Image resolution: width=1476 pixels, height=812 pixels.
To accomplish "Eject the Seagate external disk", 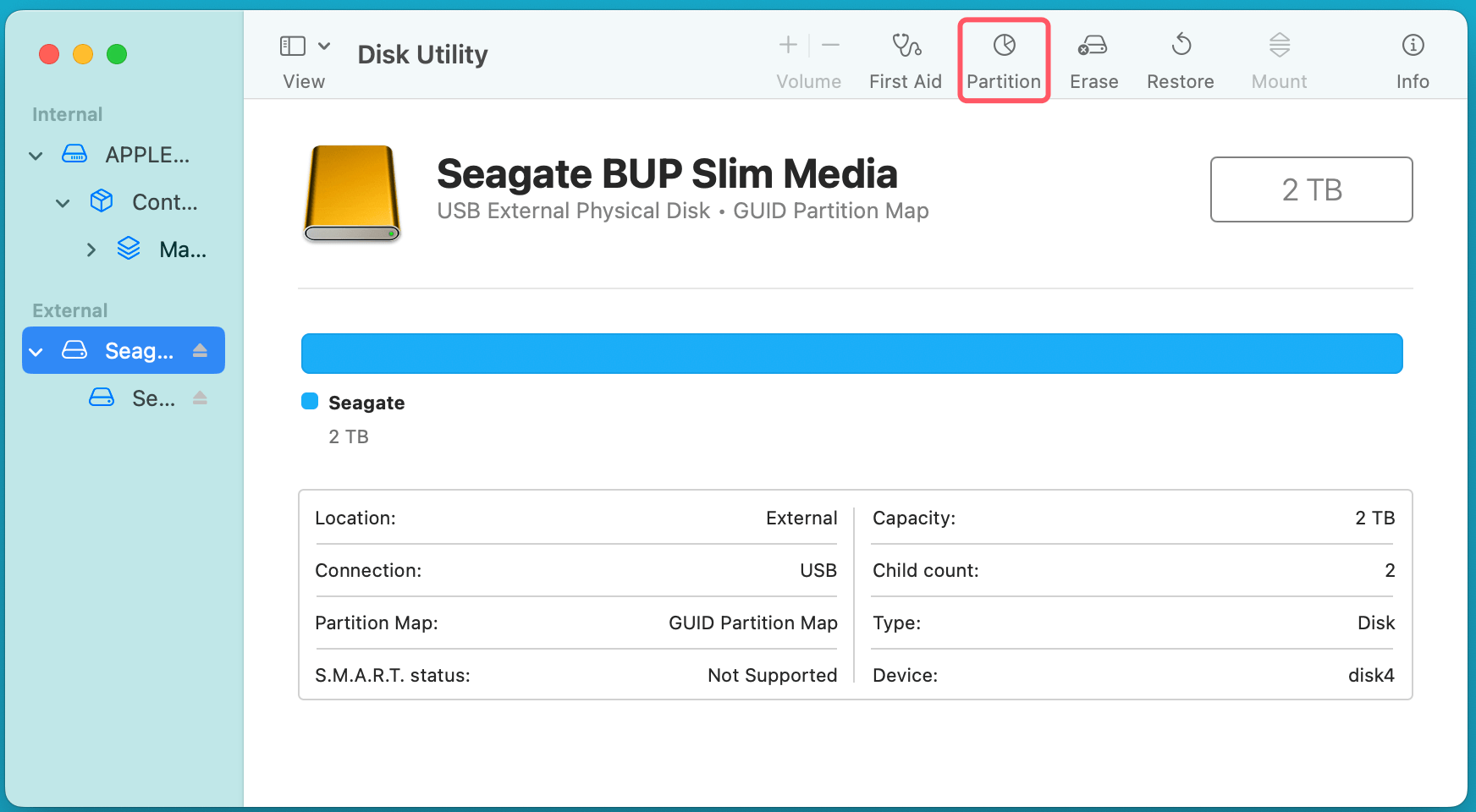I will click(x=200, y=350).
